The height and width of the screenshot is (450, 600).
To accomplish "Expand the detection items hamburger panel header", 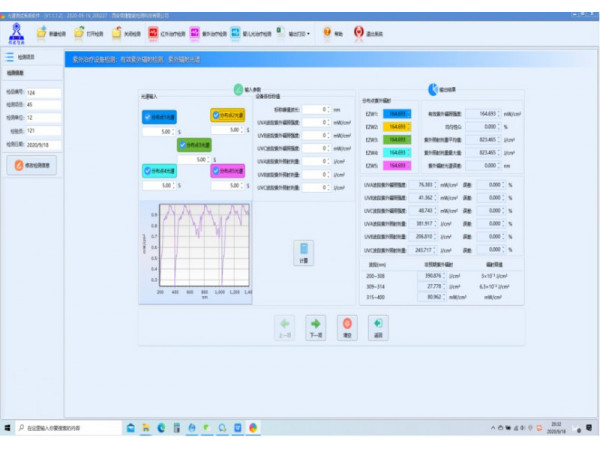I will 10,59.
